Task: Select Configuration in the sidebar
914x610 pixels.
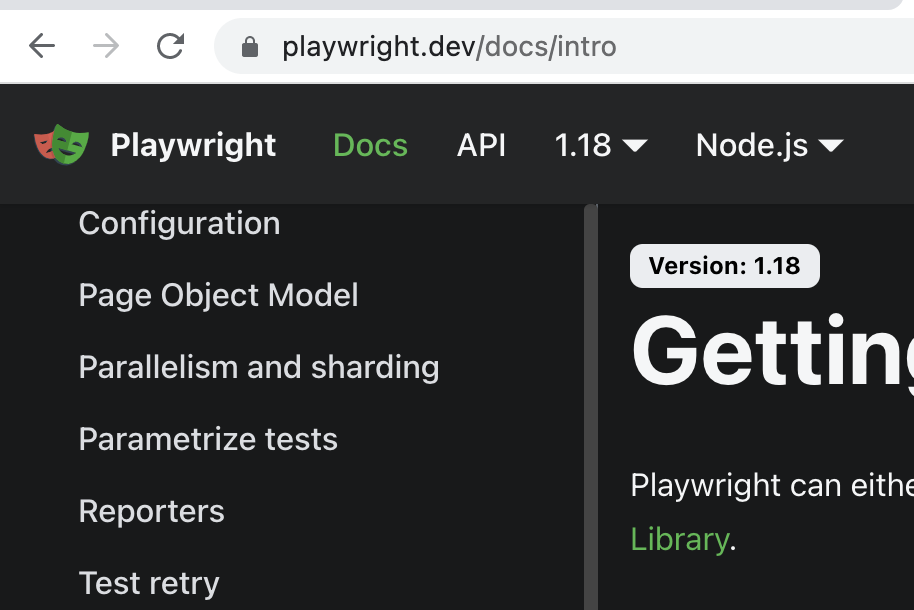Action: (179, 223)
